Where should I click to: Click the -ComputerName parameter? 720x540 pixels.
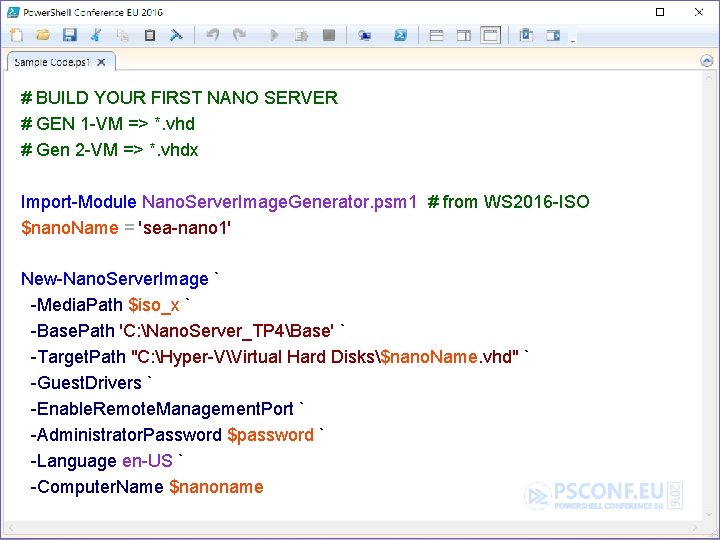click(x=97, y=487)
